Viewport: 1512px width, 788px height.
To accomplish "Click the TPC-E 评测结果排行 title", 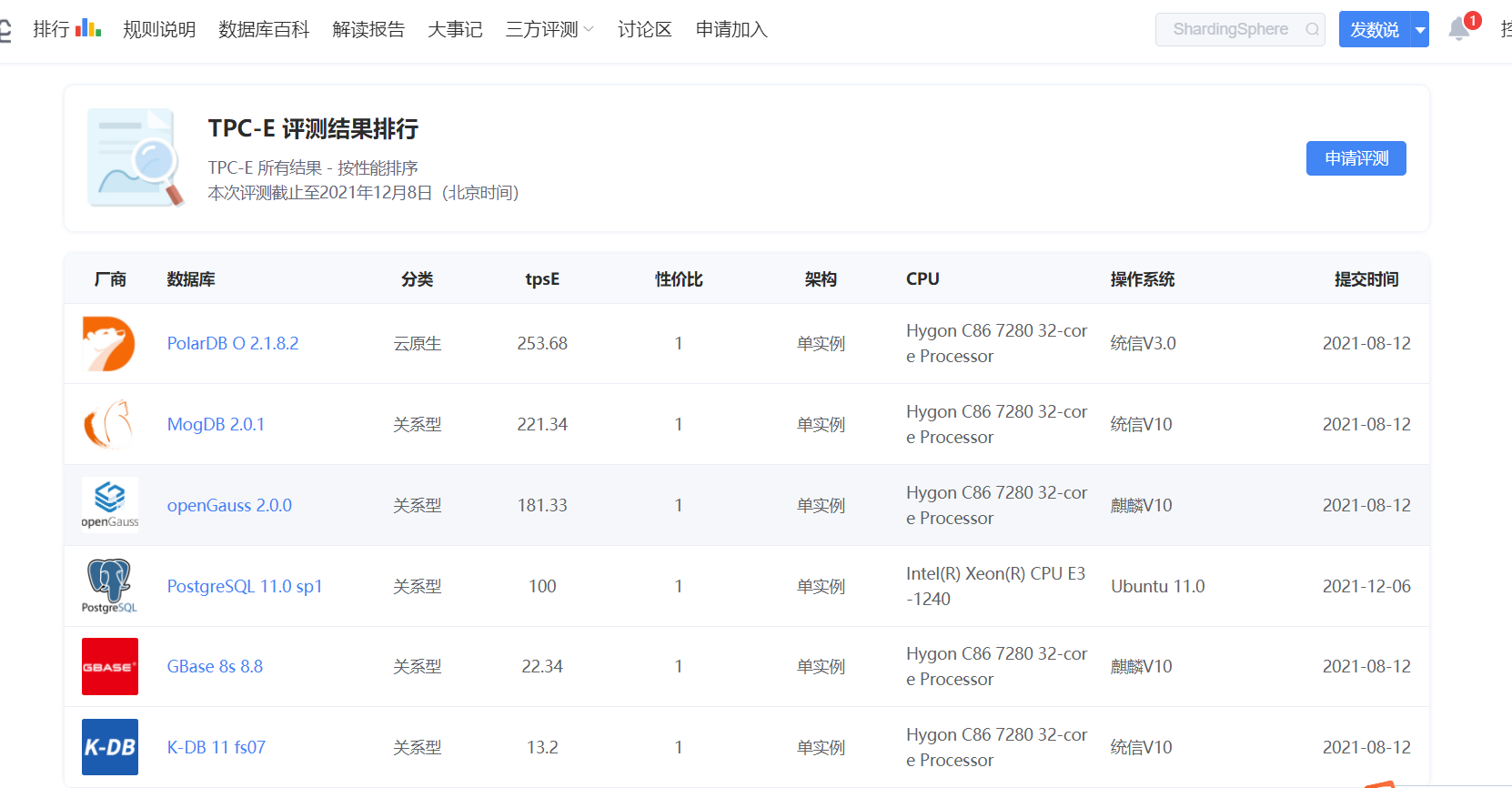I will (313, 128).
